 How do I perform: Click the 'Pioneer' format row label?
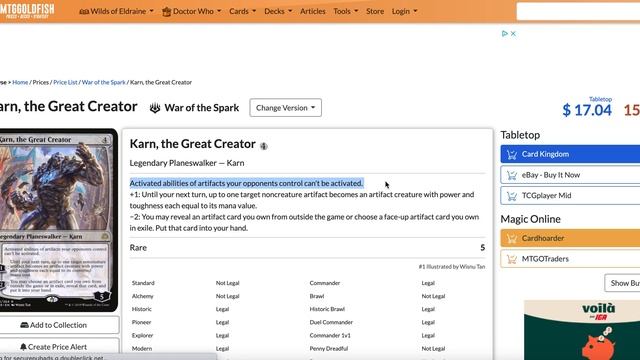tap(142, 322)
